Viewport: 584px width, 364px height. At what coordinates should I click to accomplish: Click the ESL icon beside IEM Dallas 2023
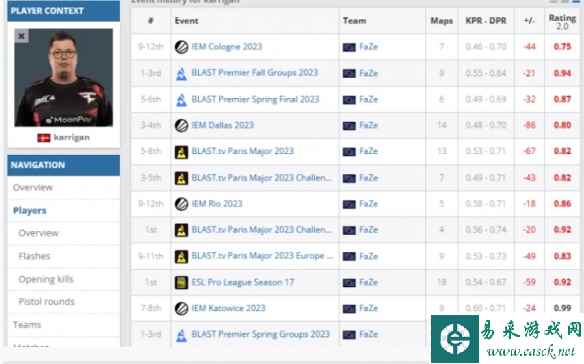181,126
